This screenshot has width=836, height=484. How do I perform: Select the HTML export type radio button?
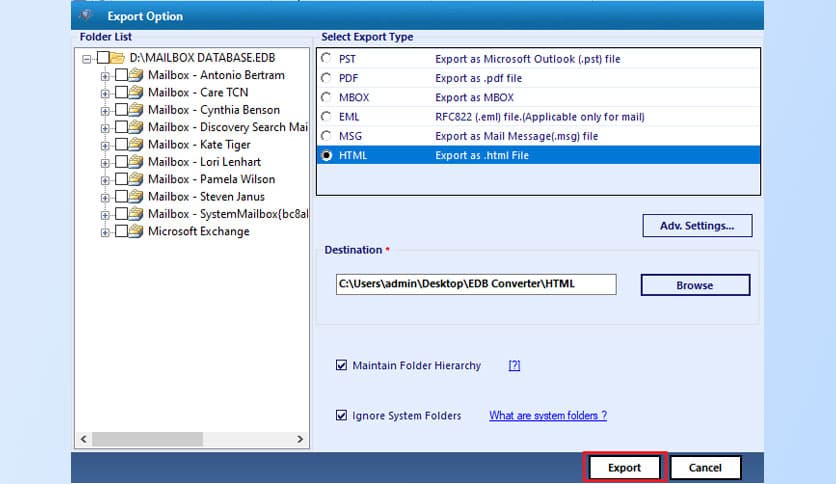tap(326, 155)
